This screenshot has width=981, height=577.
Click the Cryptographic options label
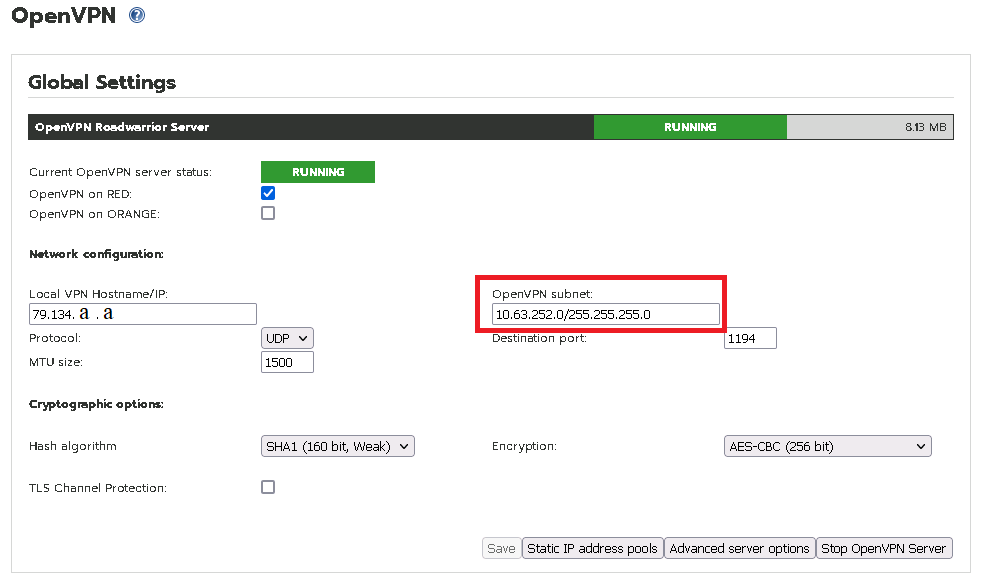[96, 404]
